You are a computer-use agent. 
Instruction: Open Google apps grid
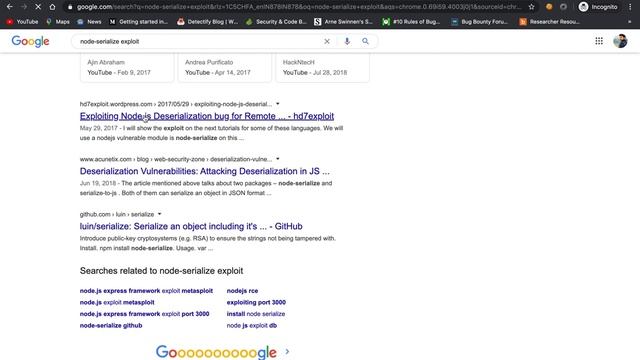pos(599,41)
